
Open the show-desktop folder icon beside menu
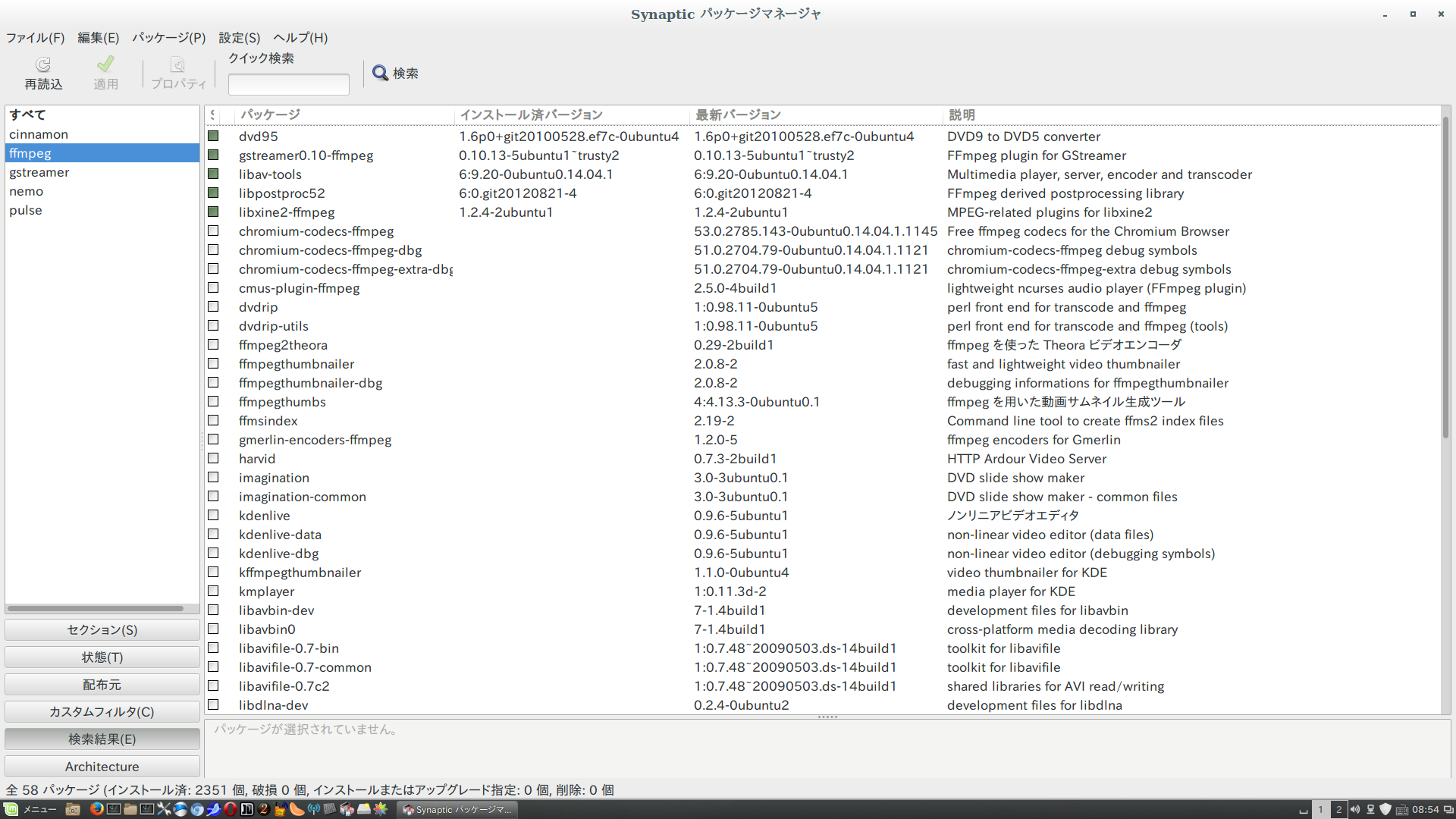73,809
